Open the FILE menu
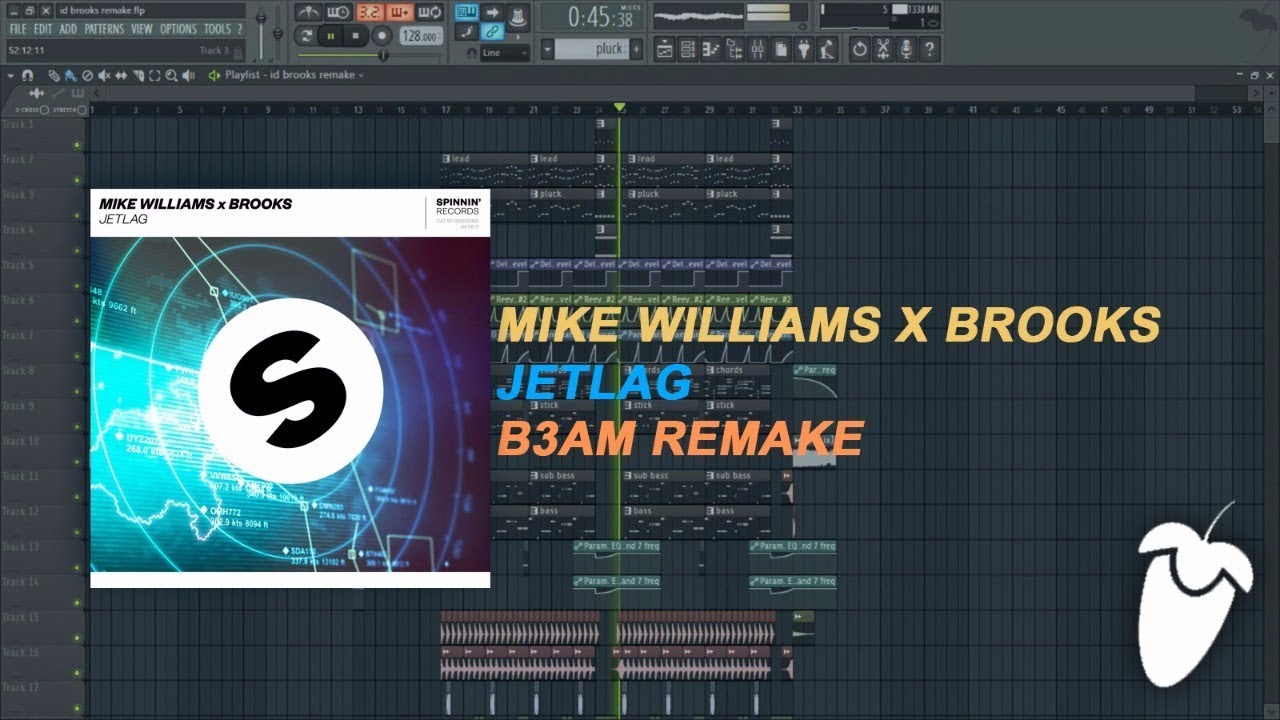 (x=17, y=29)
